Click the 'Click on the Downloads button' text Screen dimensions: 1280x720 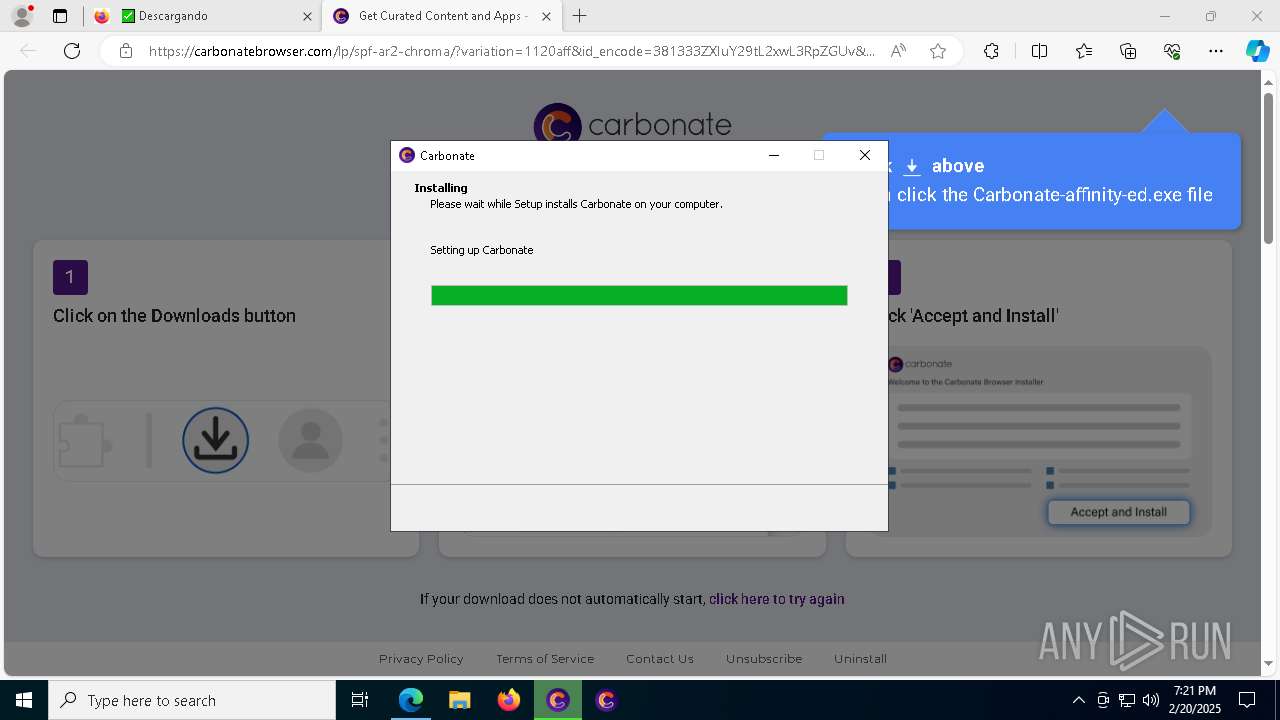click(x=174, y=316)
